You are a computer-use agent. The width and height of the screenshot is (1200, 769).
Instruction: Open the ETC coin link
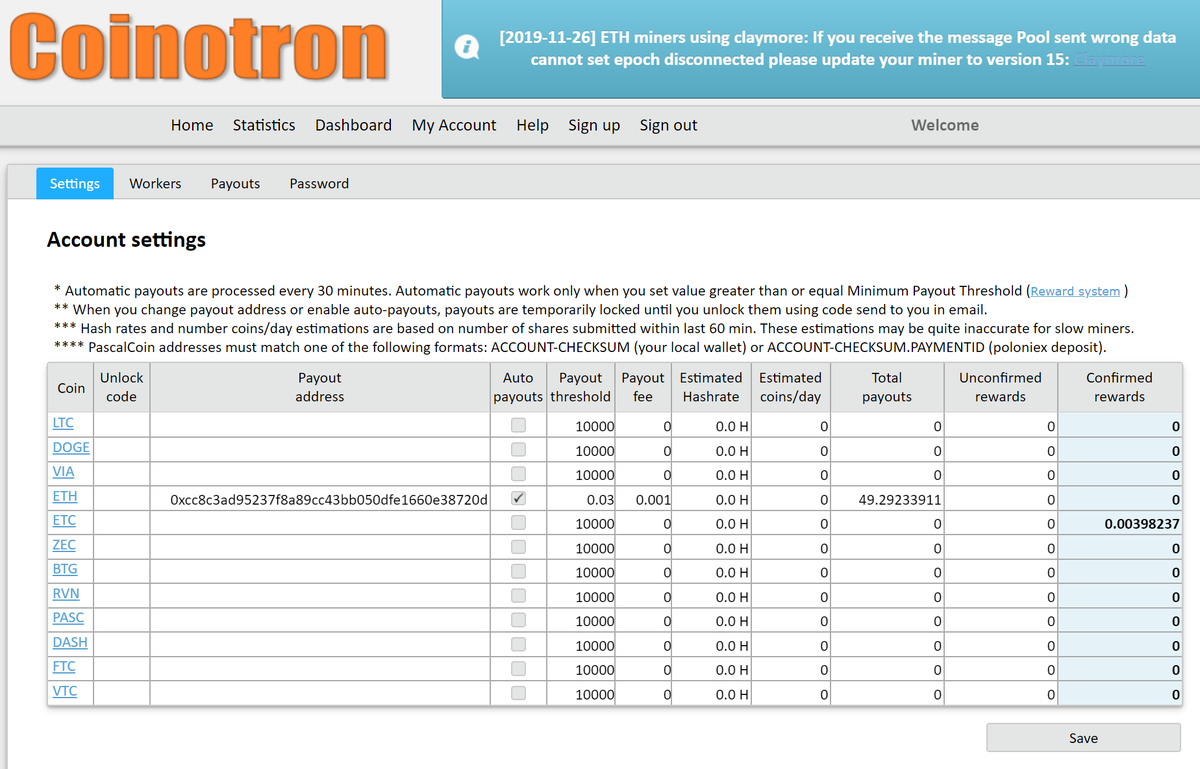click(x=64, y=520)
